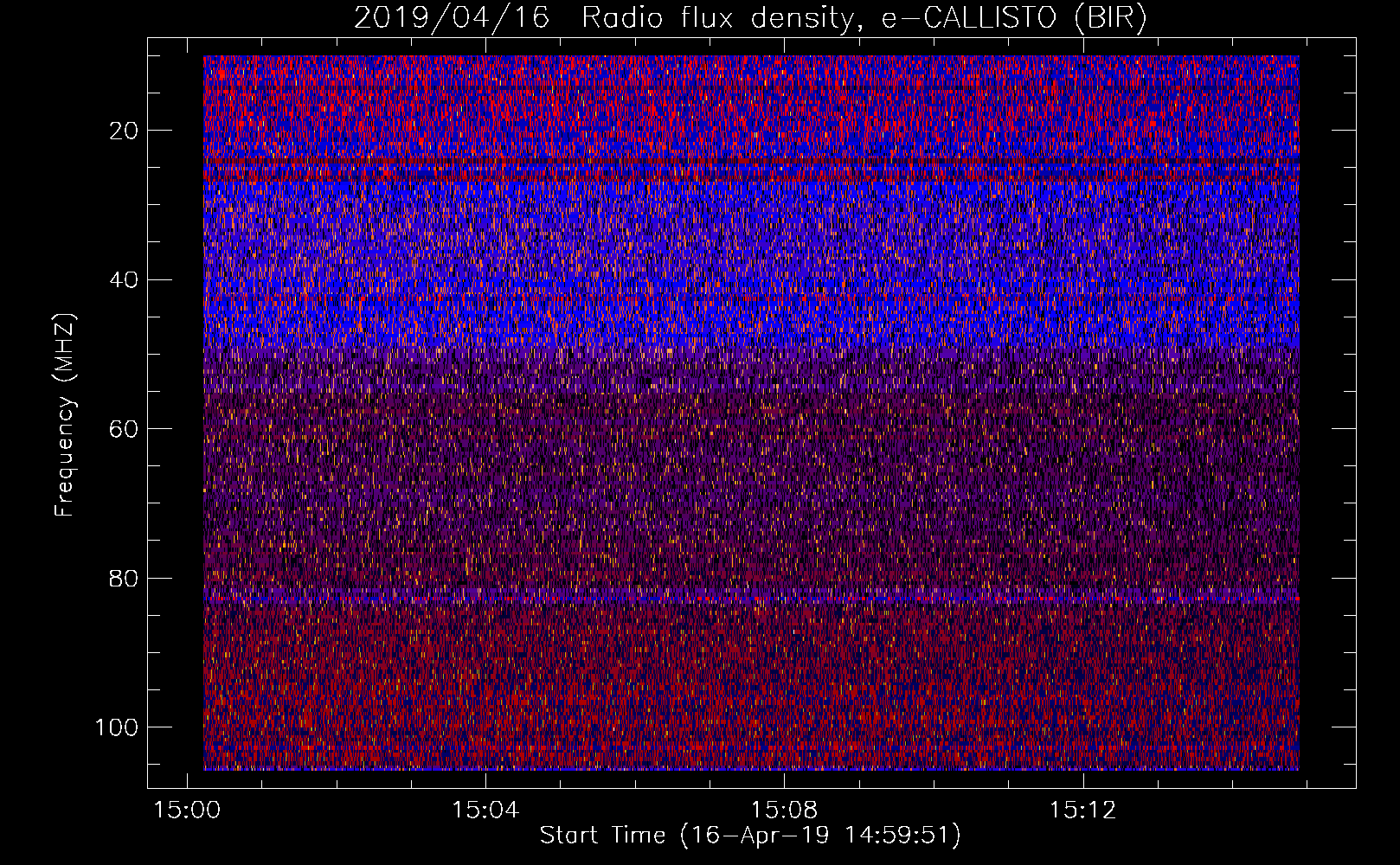Click the 40 MHz frequency tick label

pyautogui.click(x=125, y=279)
